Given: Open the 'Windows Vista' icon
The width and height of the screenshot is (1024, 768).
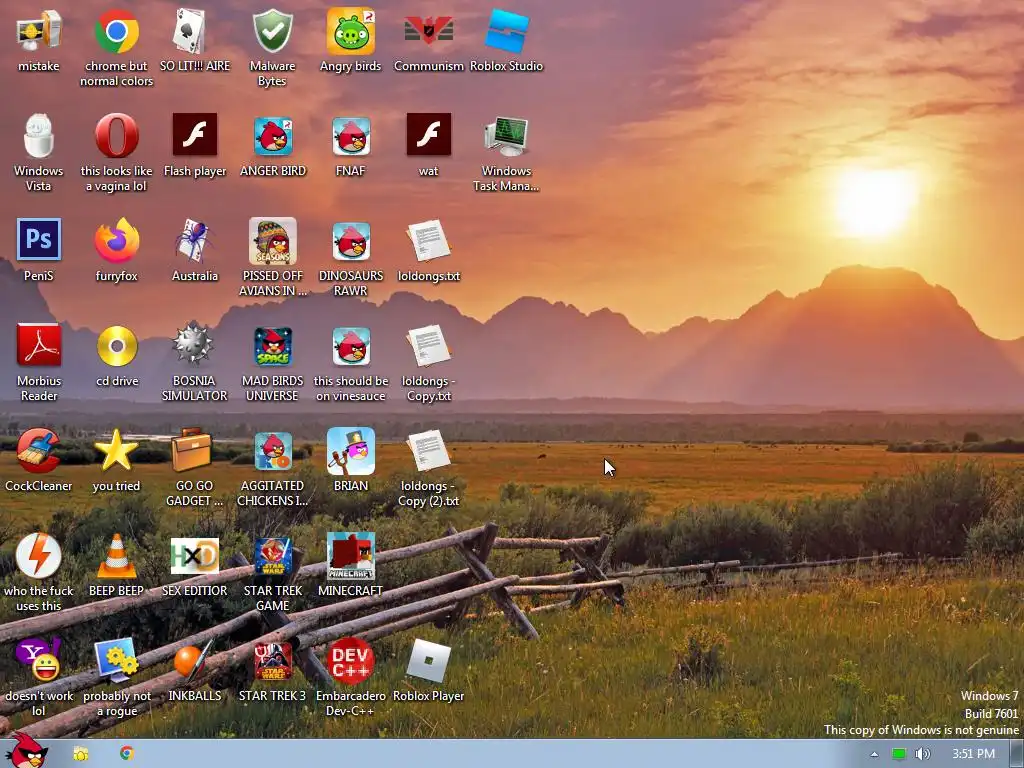Looking at the screenshot, I should coord(39,136).
